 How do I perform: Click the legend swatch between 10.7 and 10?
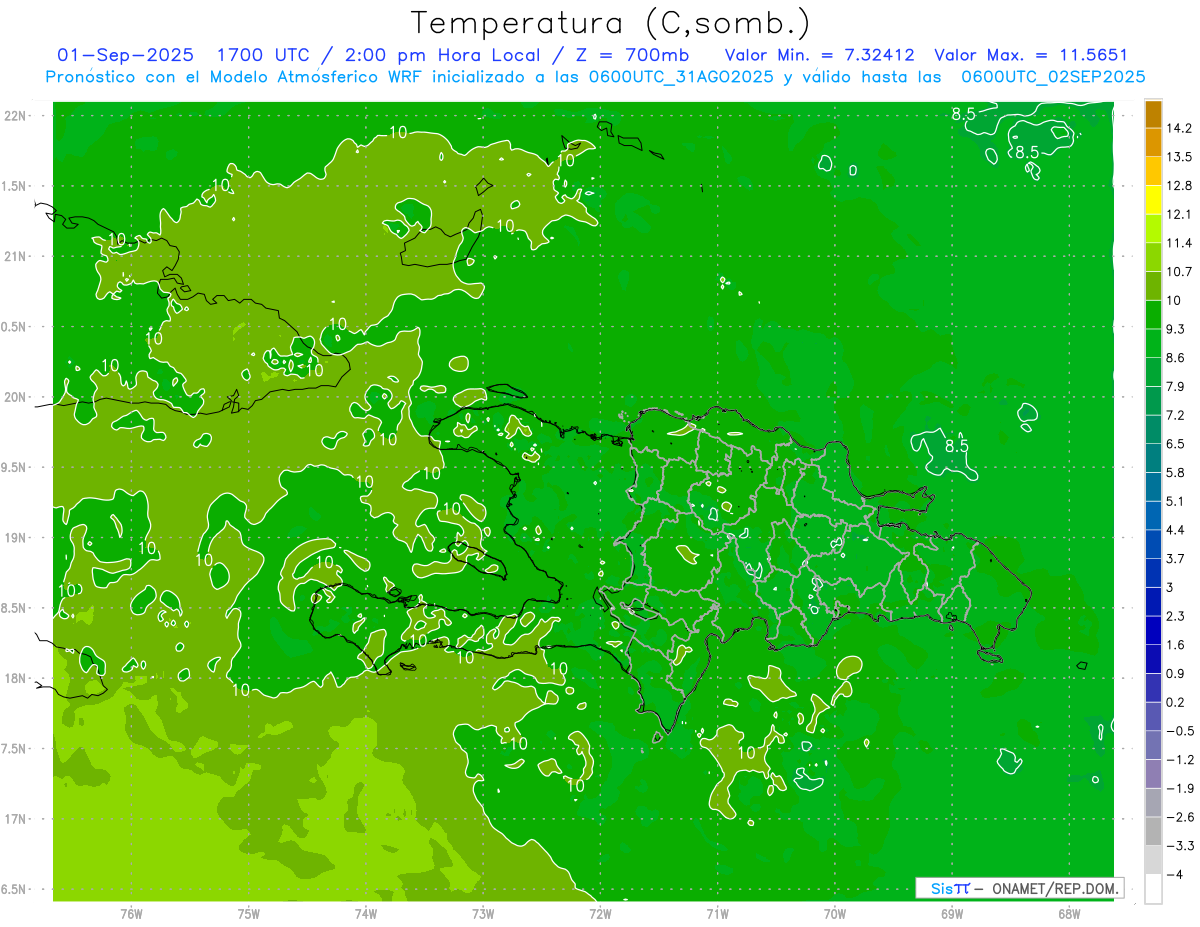[x=1153, y=286]
